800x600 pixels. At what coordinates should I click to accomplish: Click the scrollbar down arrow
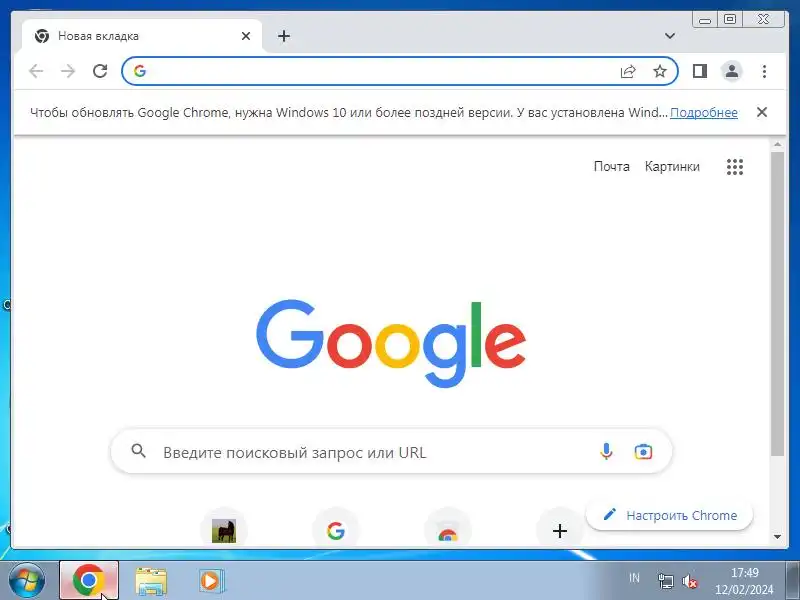777,537
